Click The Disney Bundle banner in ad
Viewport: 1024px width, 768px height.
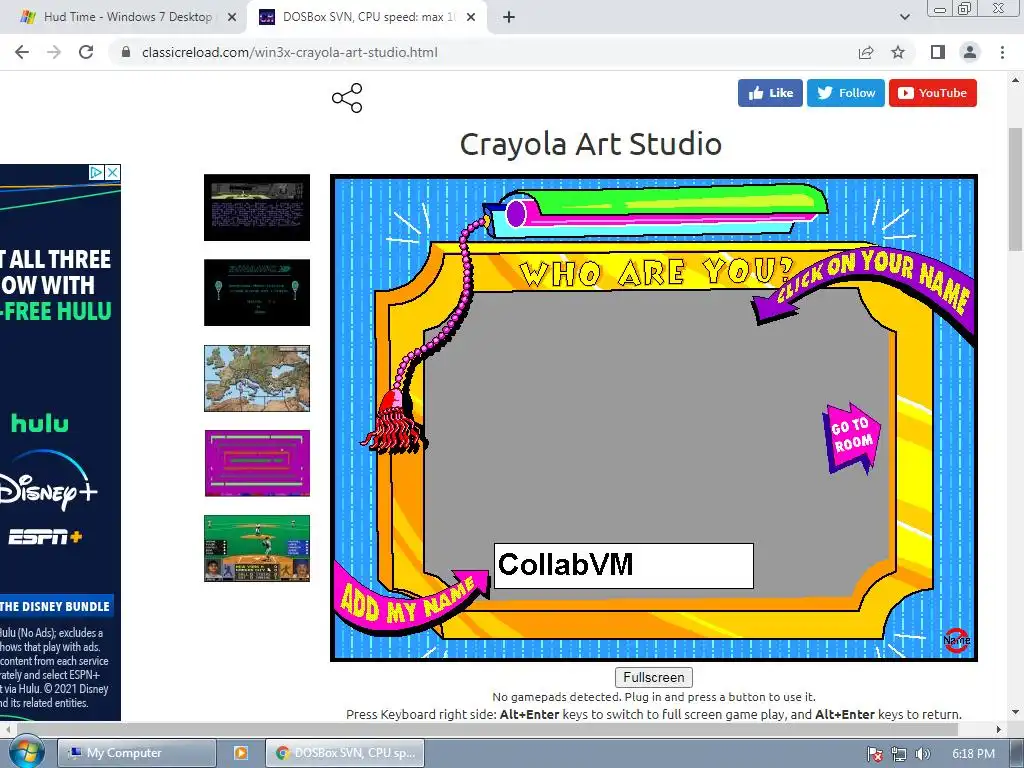tap(56, 606)
